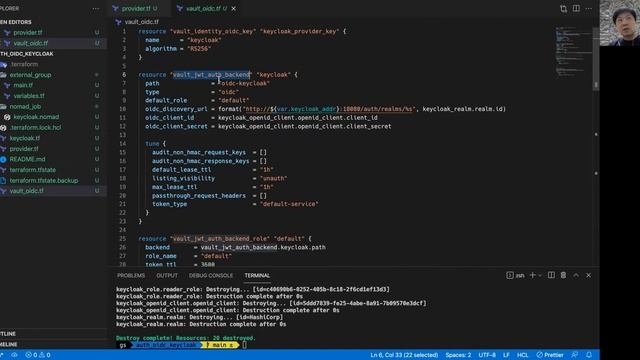The width and height of the screenshot is (640, 360).
Task: Open the feedback icon in status bar
Action: click(x=575, y=355)
